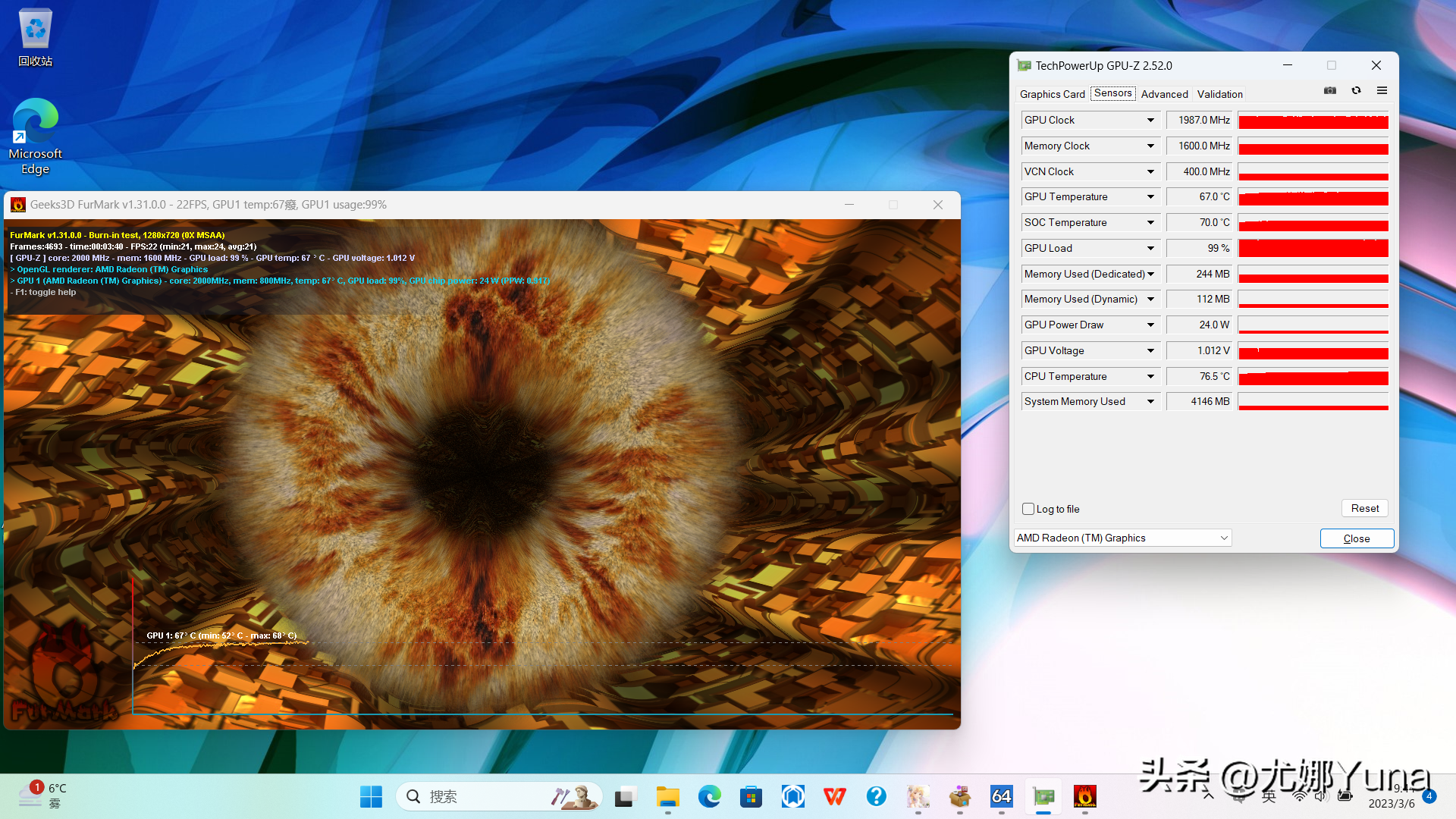Screen dimensions: 1456x819
Task: Show hidden system tray icons
Action: (1209, 796)
